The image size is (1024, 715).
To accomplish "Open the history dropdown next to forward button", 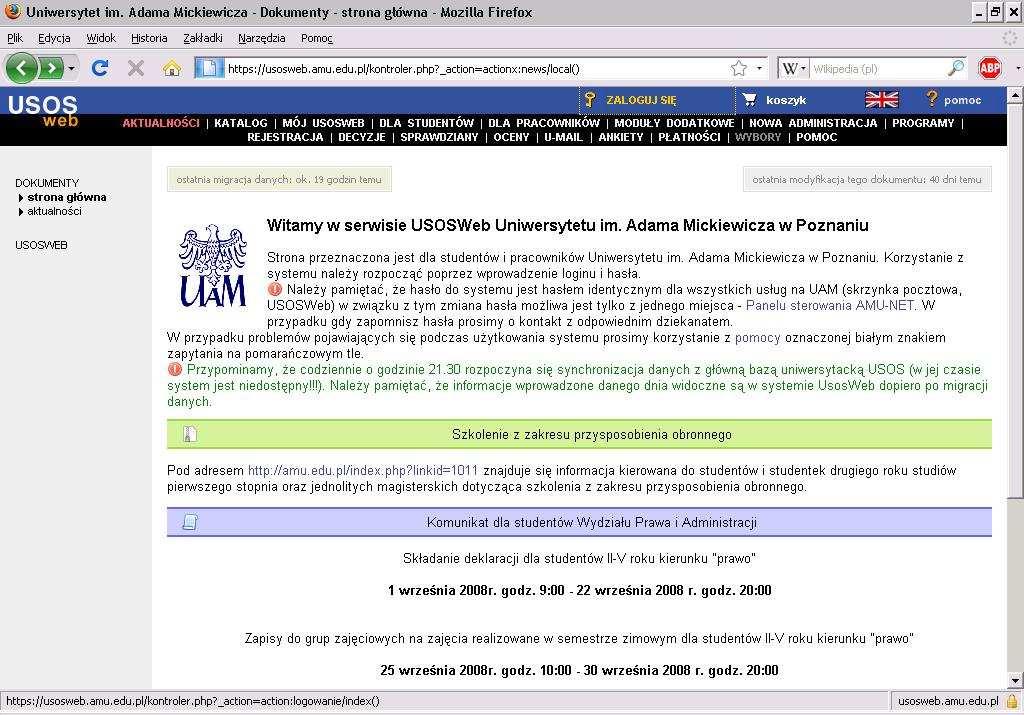I will coord(71,68).
